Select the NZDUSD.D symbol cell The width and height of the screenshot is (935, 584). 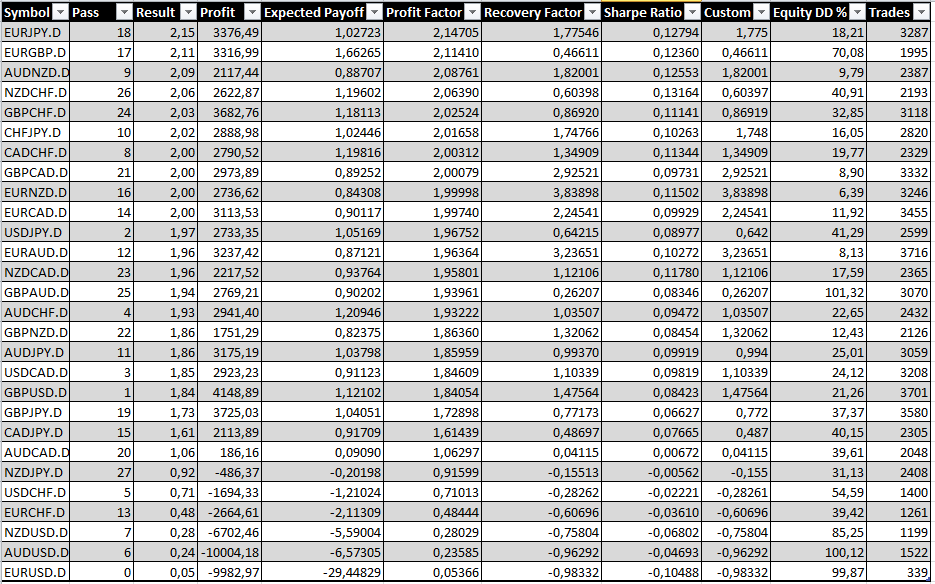(x=35, y=532)
